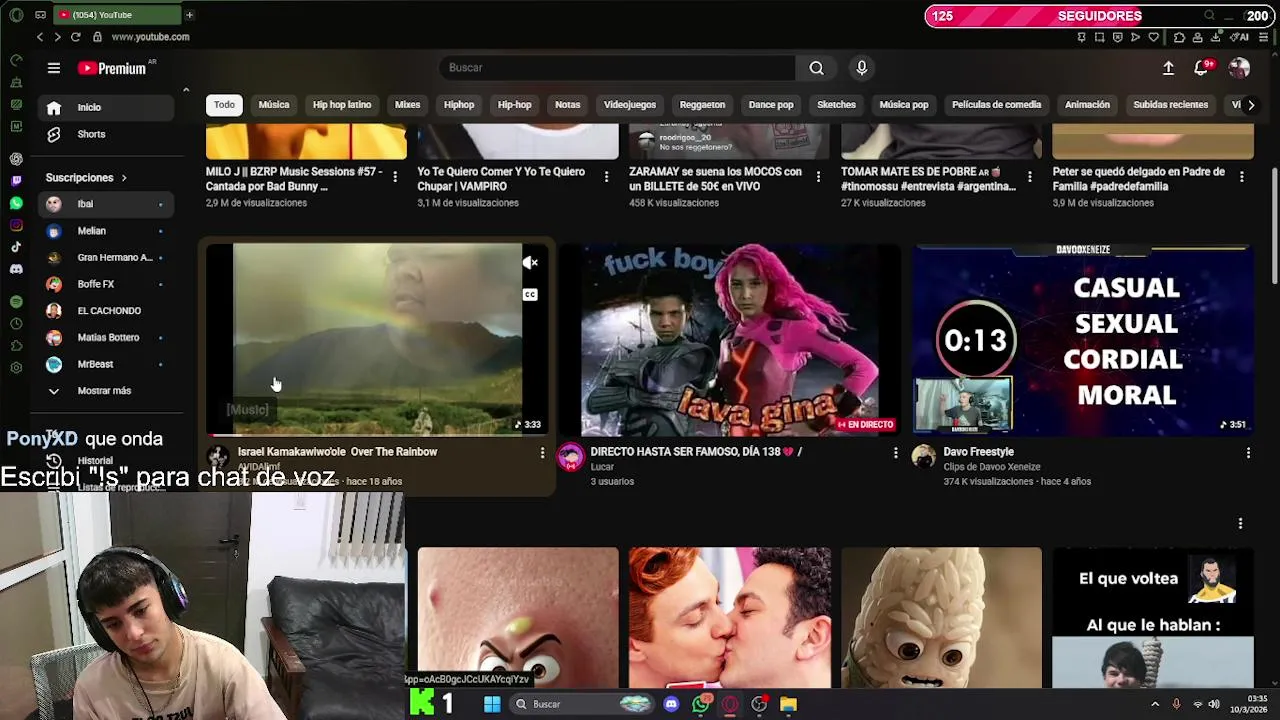Open WhatsApp in Opera sidebar

tap(16, 203)
